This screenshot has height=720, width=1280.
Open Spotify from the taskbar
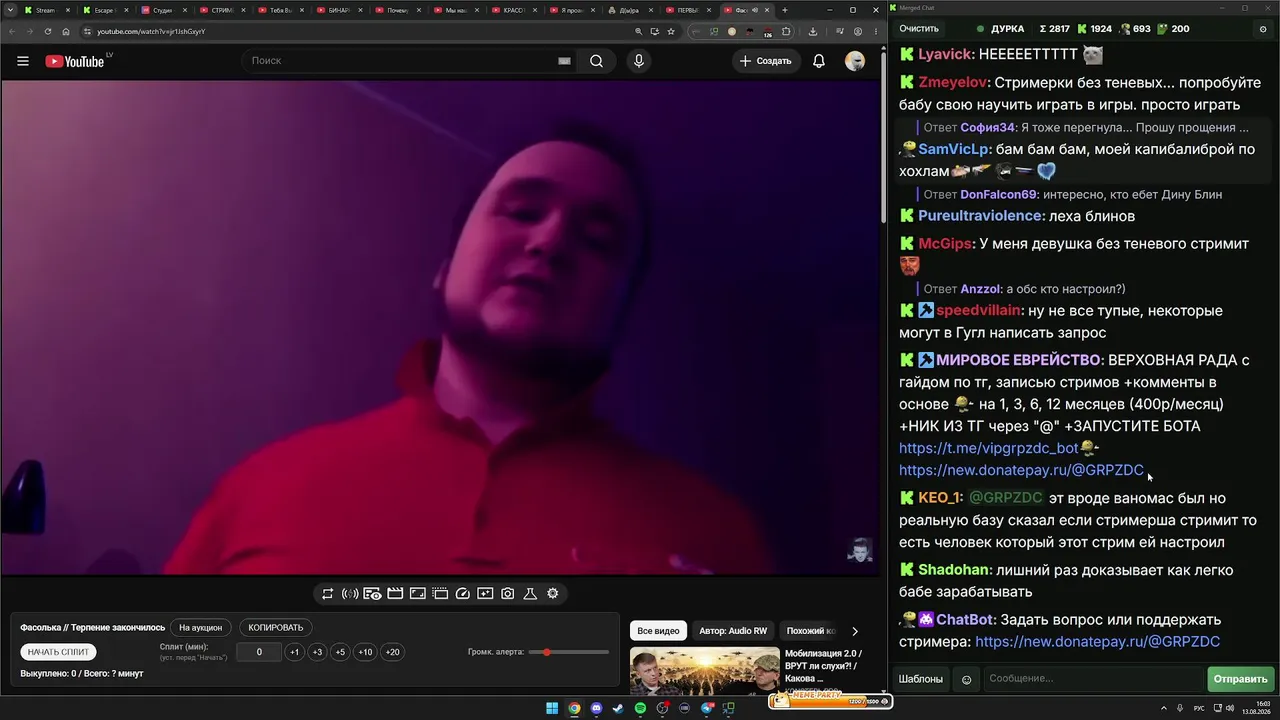pyautogui.click(x=641, y=708)
